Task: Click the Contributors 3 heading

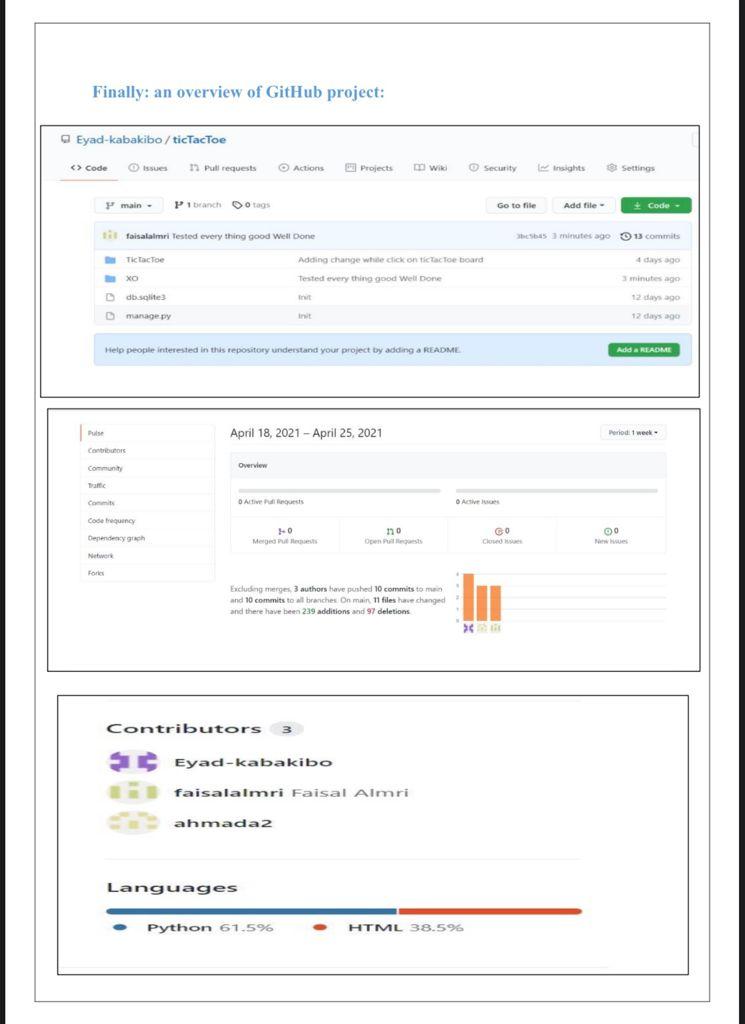Action: point(204,729)
